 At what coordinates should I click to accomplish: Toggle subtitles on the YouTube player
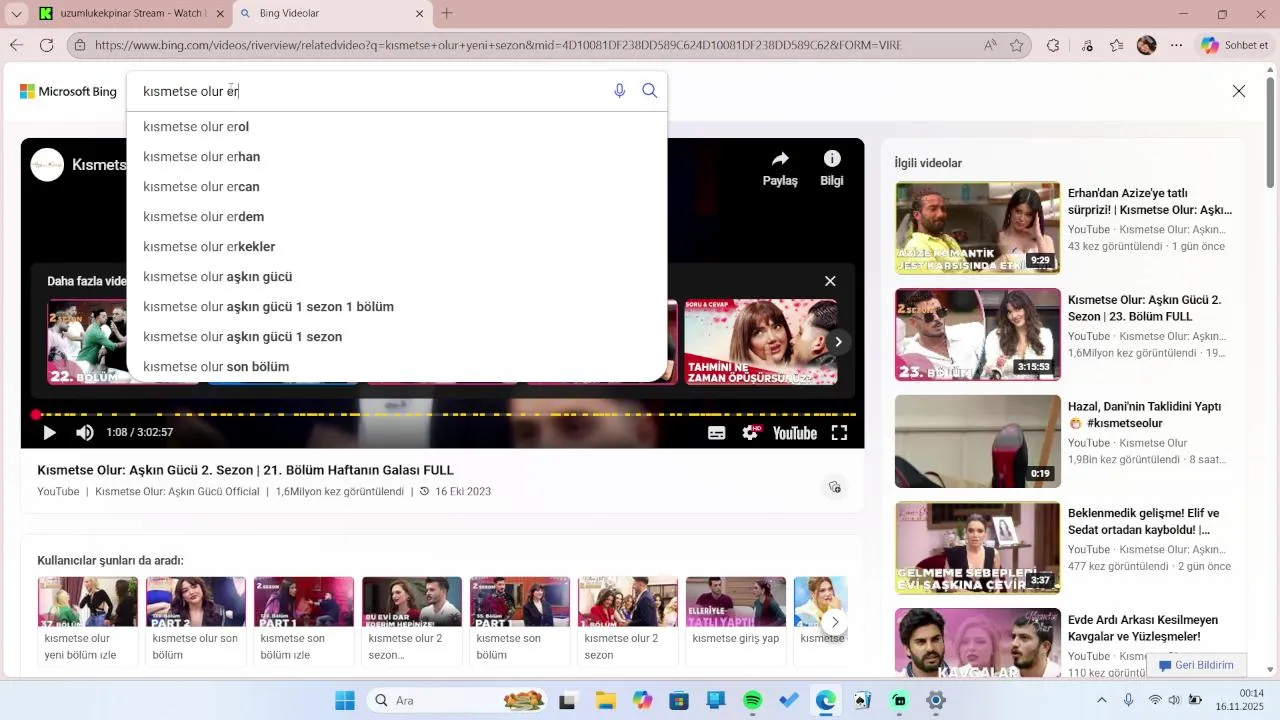717,433
